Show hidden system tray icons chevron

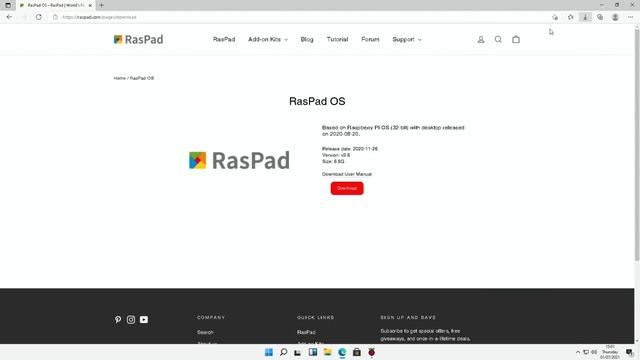coord(578,352)
